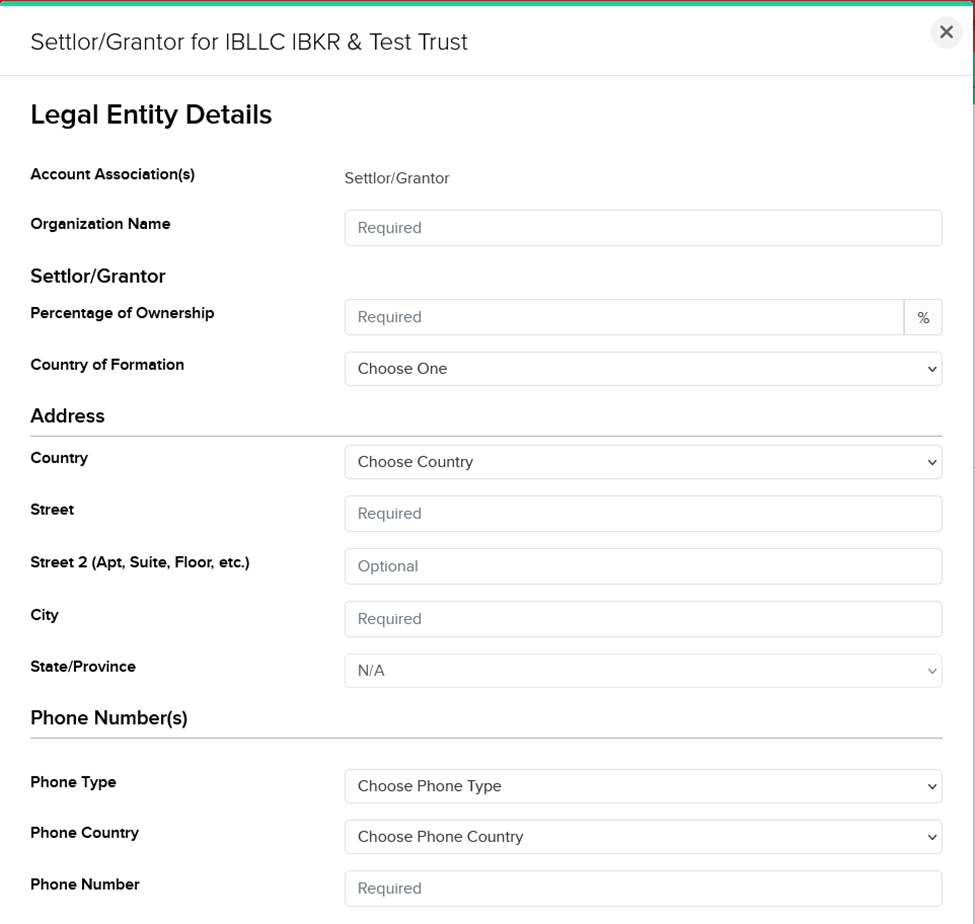Viewport: 975px width, 924px height.
Task: Click the percent sign addon
Action: point(923,317)
